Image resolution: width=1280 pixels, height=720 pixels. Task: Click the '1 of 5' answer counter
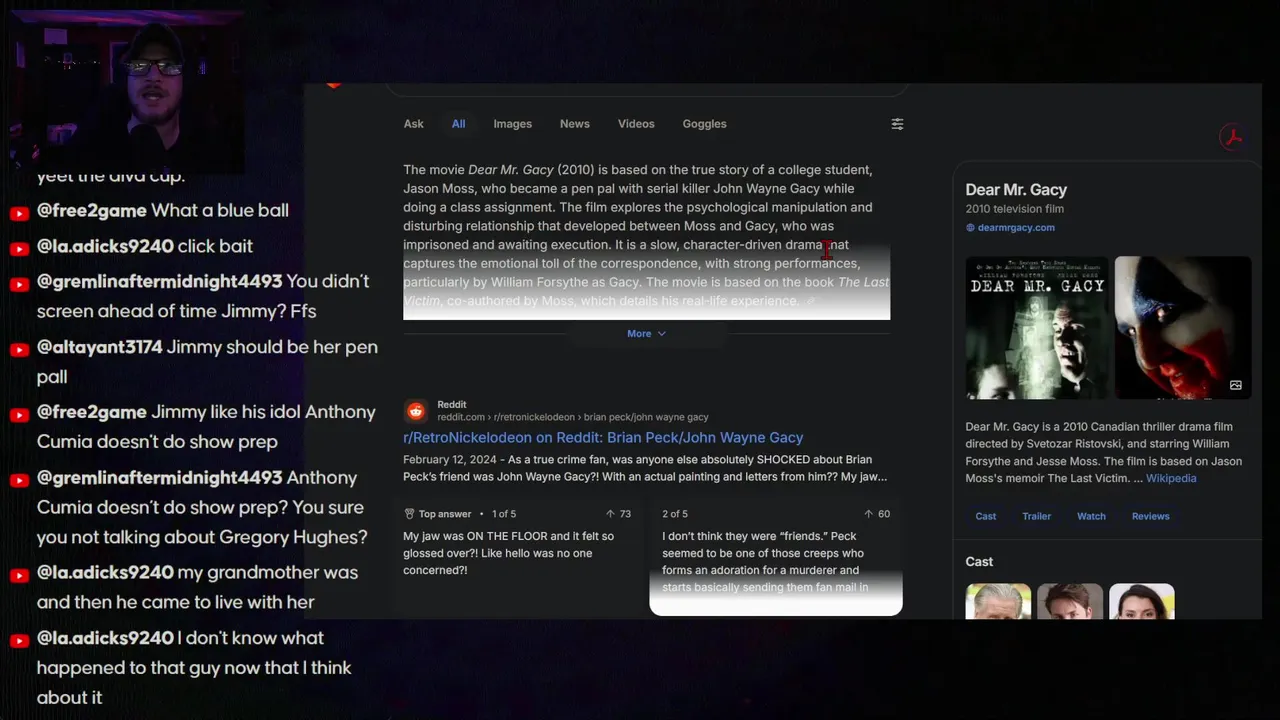[x=504, y=514]
